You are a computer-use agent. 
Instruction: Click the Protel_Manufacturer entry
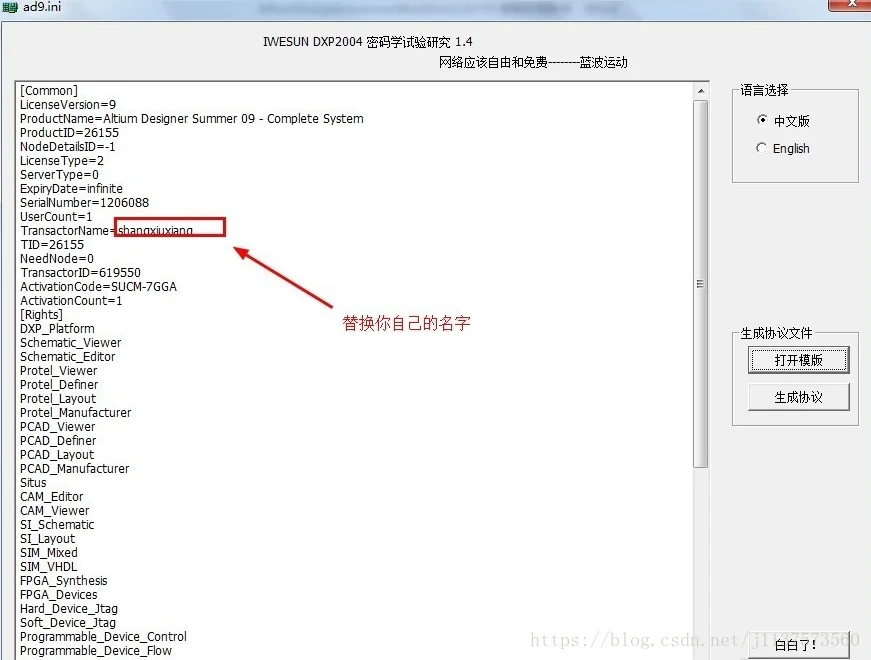(76, 413)
